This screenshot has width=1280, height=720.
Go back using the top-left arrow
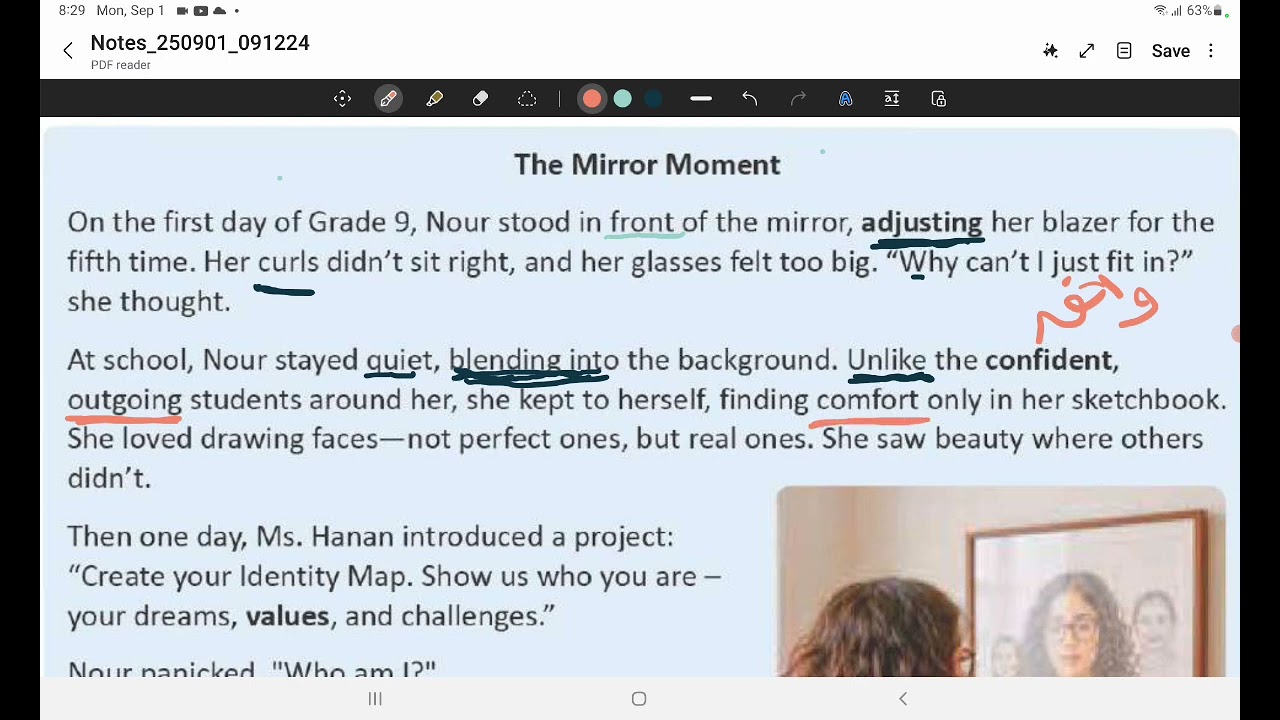coord(67,51)
